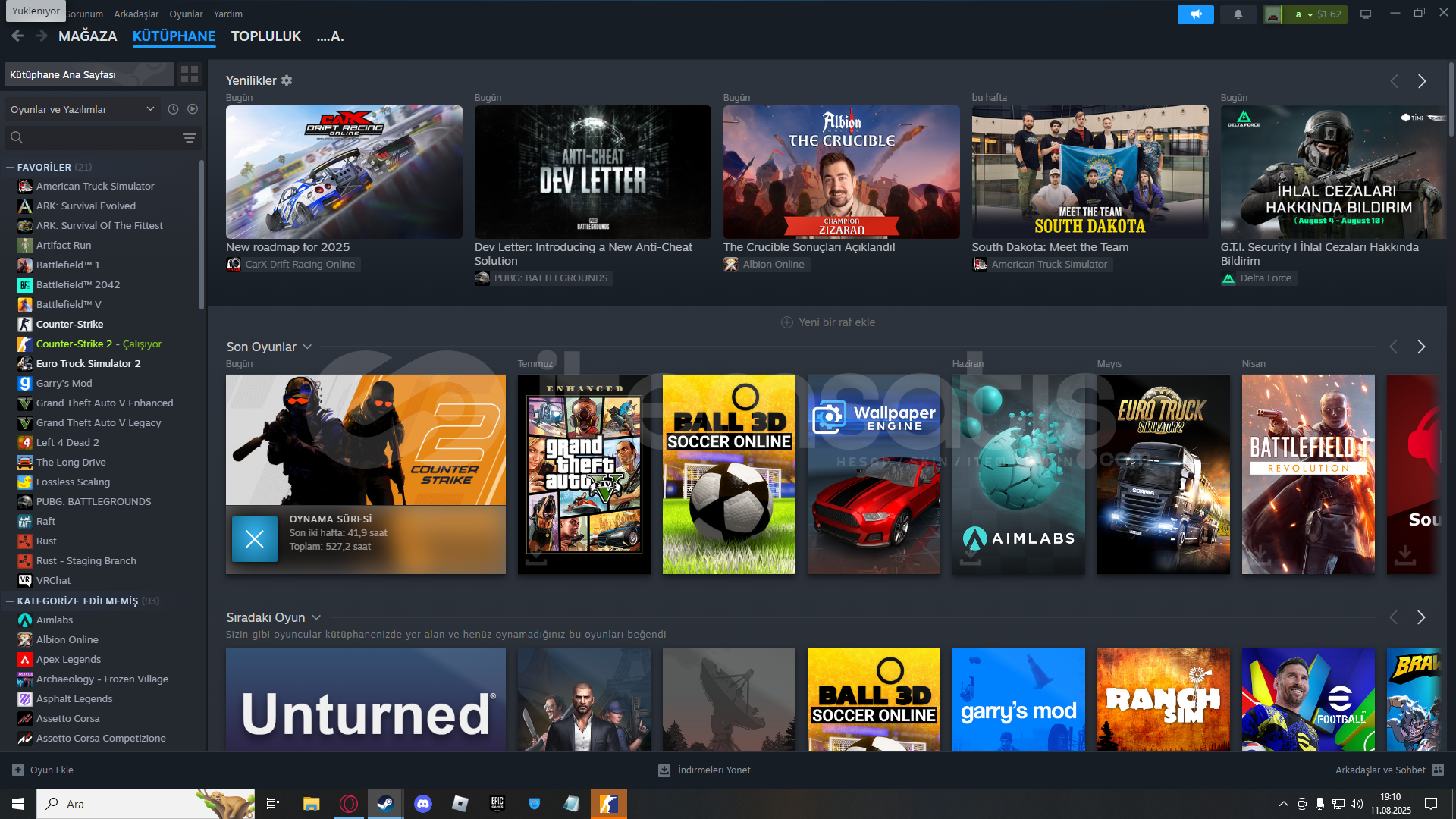Screen dimensions: 1456x819
Task: Click the Windows Ara search box
Action: click(x=146, y=804)
